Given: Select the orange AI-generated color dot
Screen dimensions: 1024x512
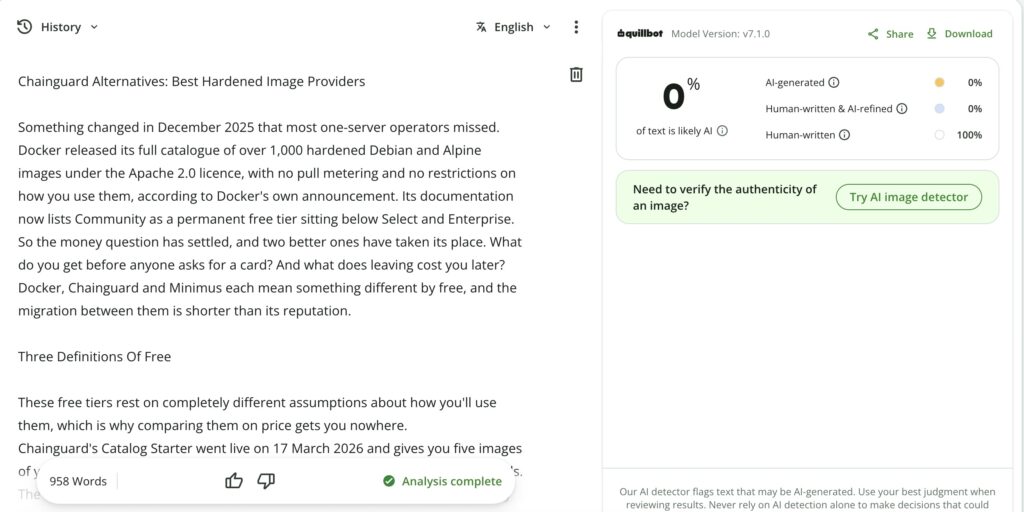Looking at the screenshot, I should (939, 83).
